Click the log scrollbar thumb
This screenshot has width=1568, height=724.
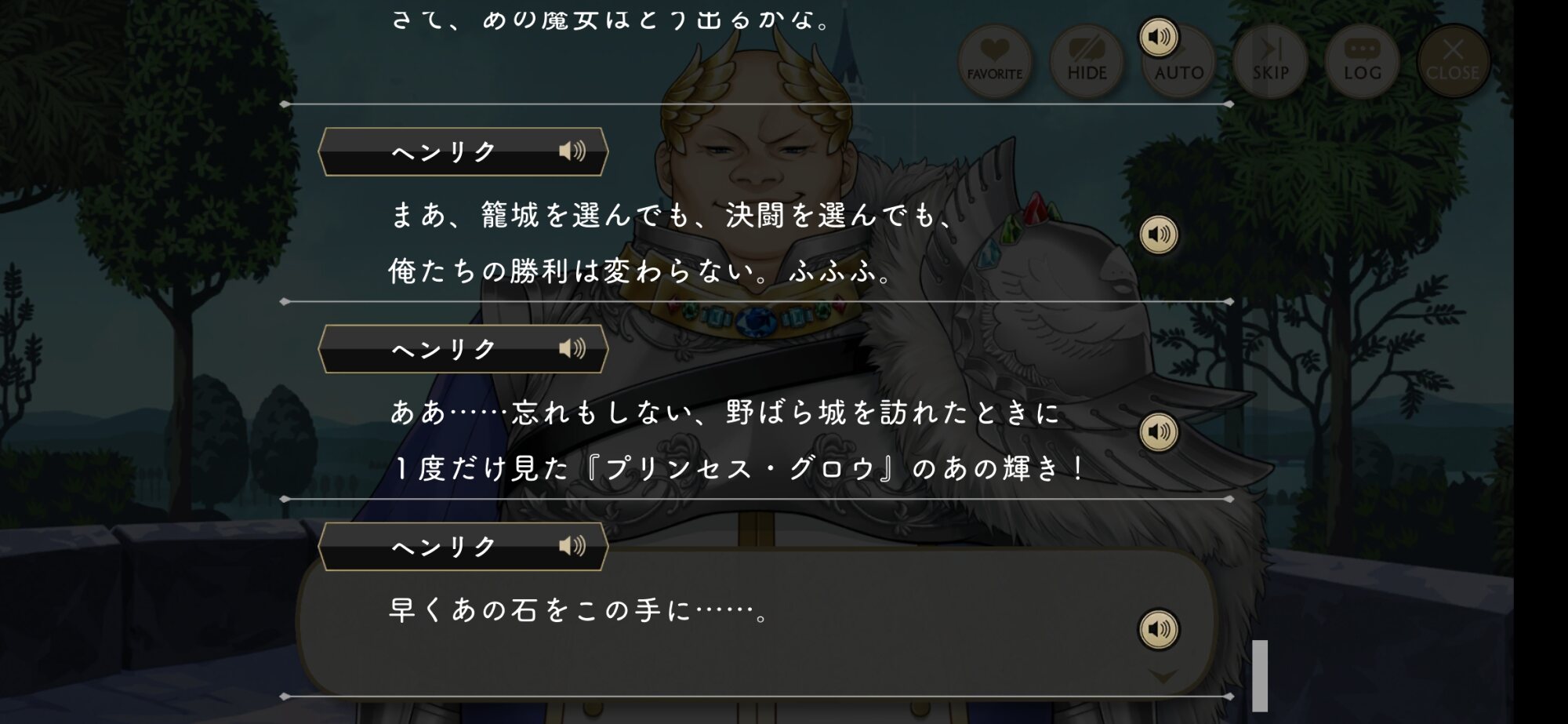(1260, 675)
